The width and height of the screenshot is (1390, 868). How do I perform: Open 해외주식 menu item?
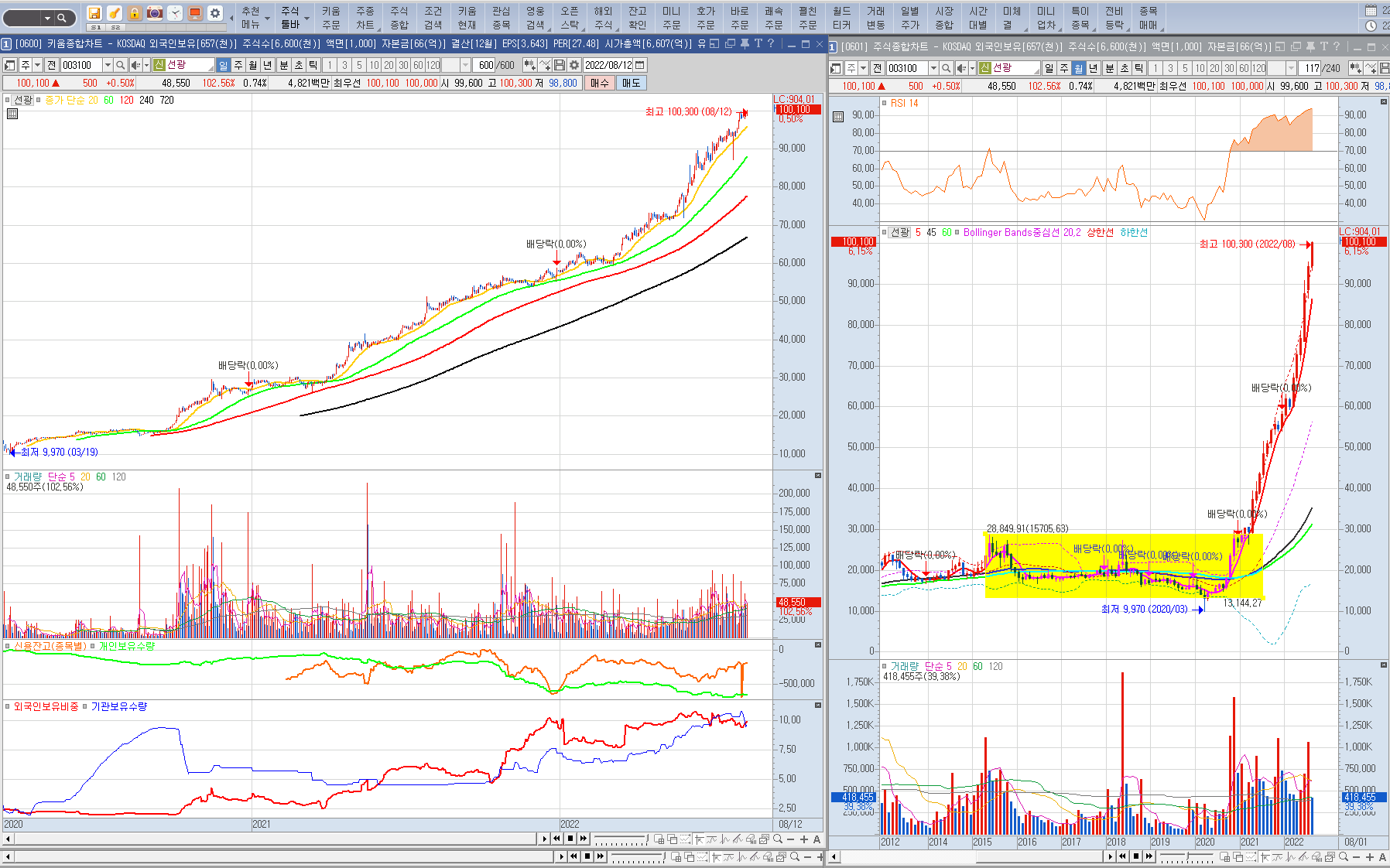click(604, 18)
